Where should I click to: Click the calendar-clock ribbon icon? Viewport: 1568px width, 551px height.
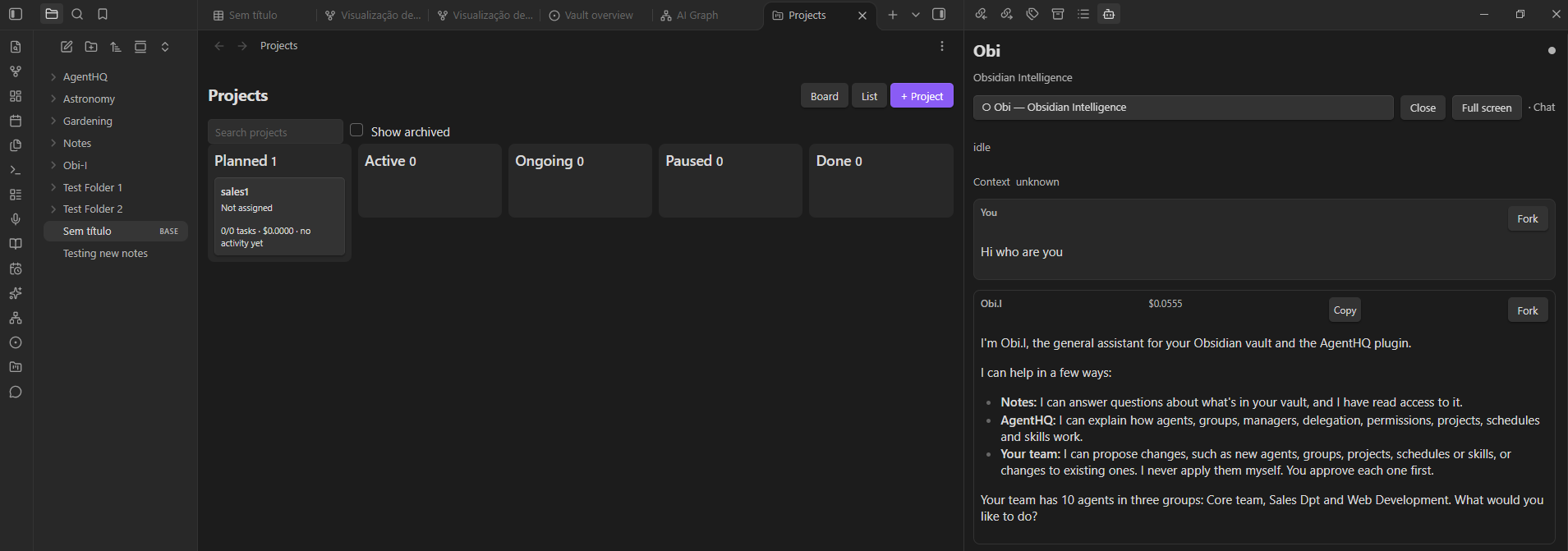pos(16,269)
